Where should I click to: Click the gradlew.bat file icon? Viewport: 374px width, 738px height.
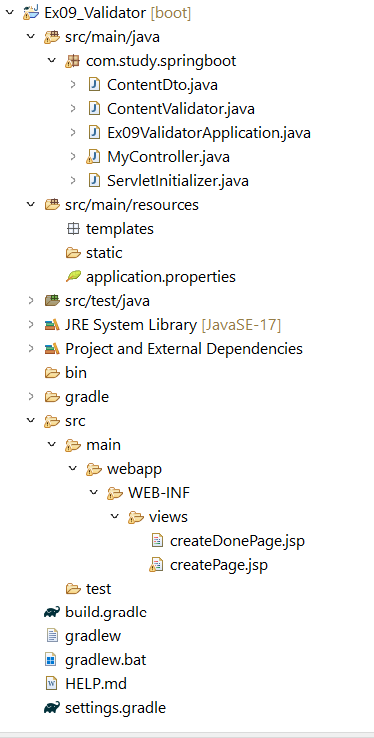click(x=51, y=660)
